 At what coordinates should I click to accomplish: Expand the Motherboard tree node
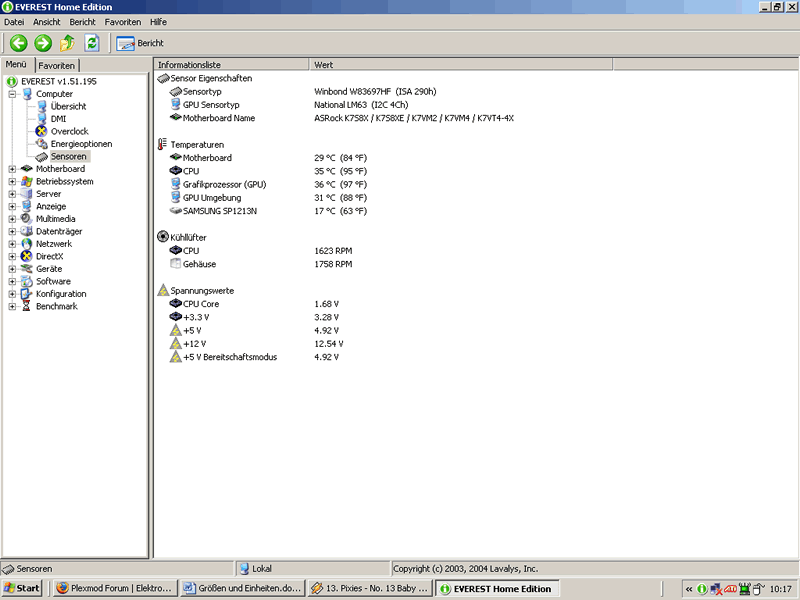(13, 169)
